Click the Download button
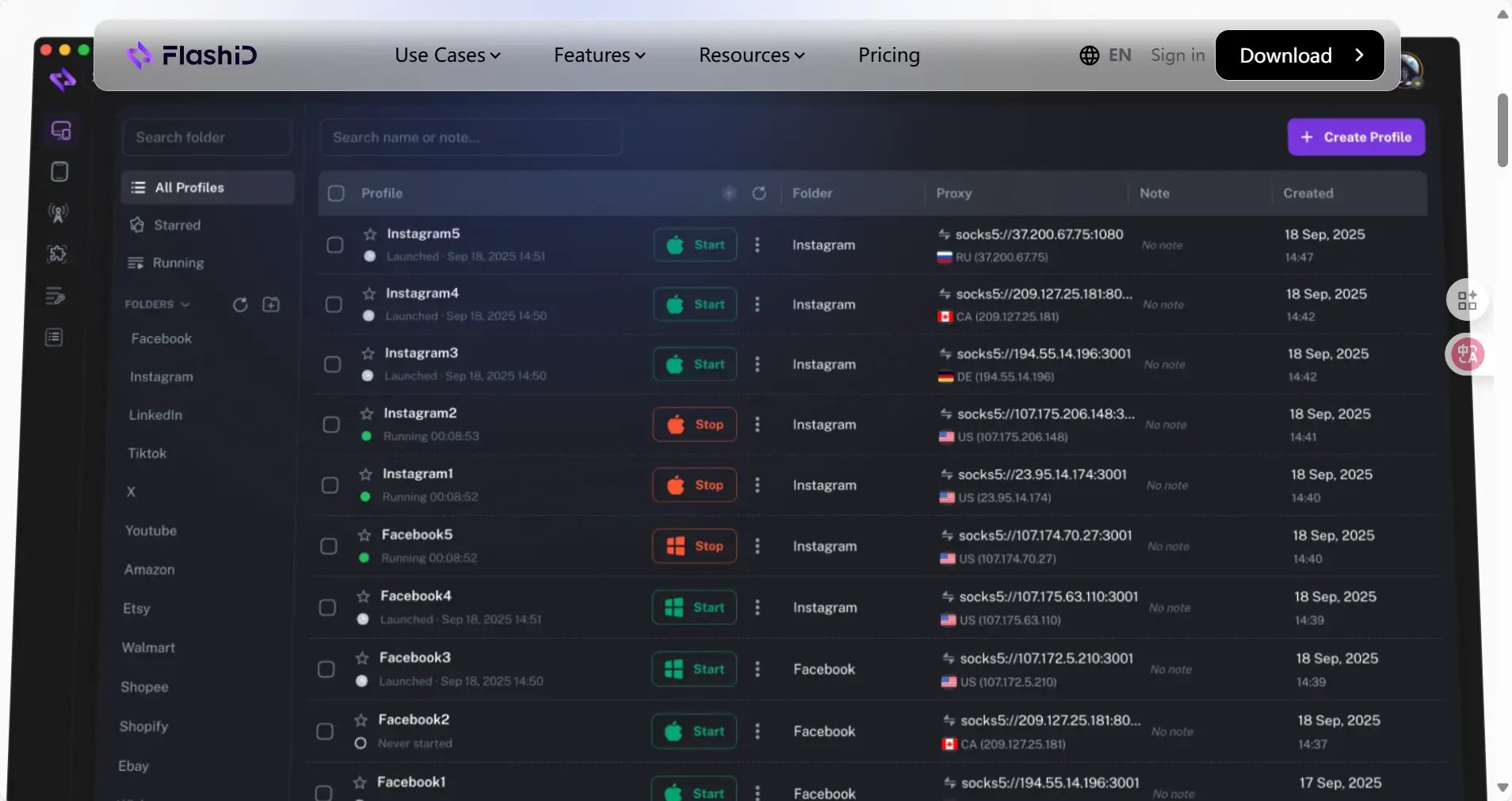This screenshot has height=801, width=1512. [x=1300, y=55]
